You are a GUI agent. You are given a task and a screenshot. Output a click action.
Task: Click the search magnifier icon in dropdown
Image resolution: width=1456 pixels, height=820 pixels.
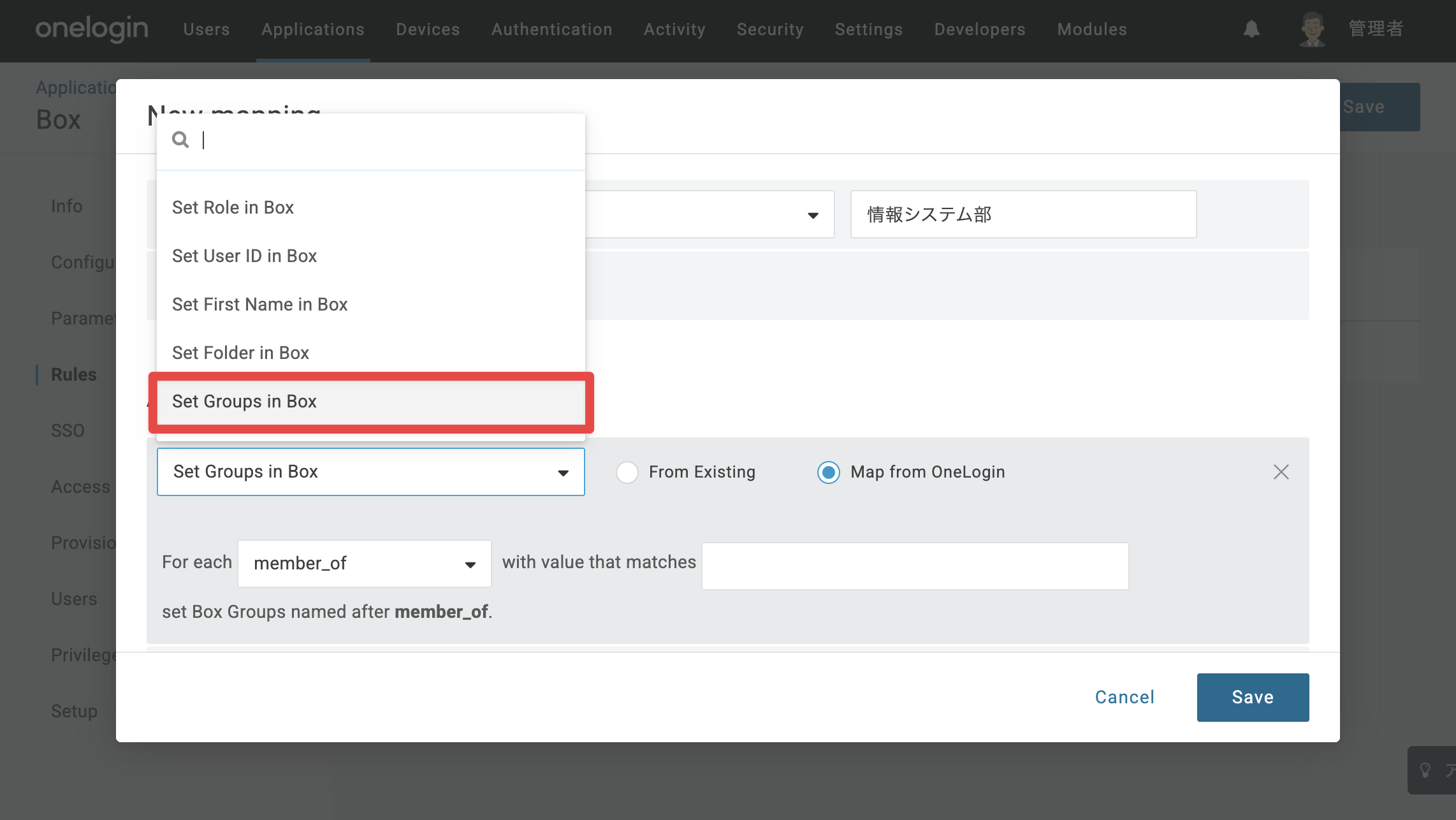[x=180, y=140]
